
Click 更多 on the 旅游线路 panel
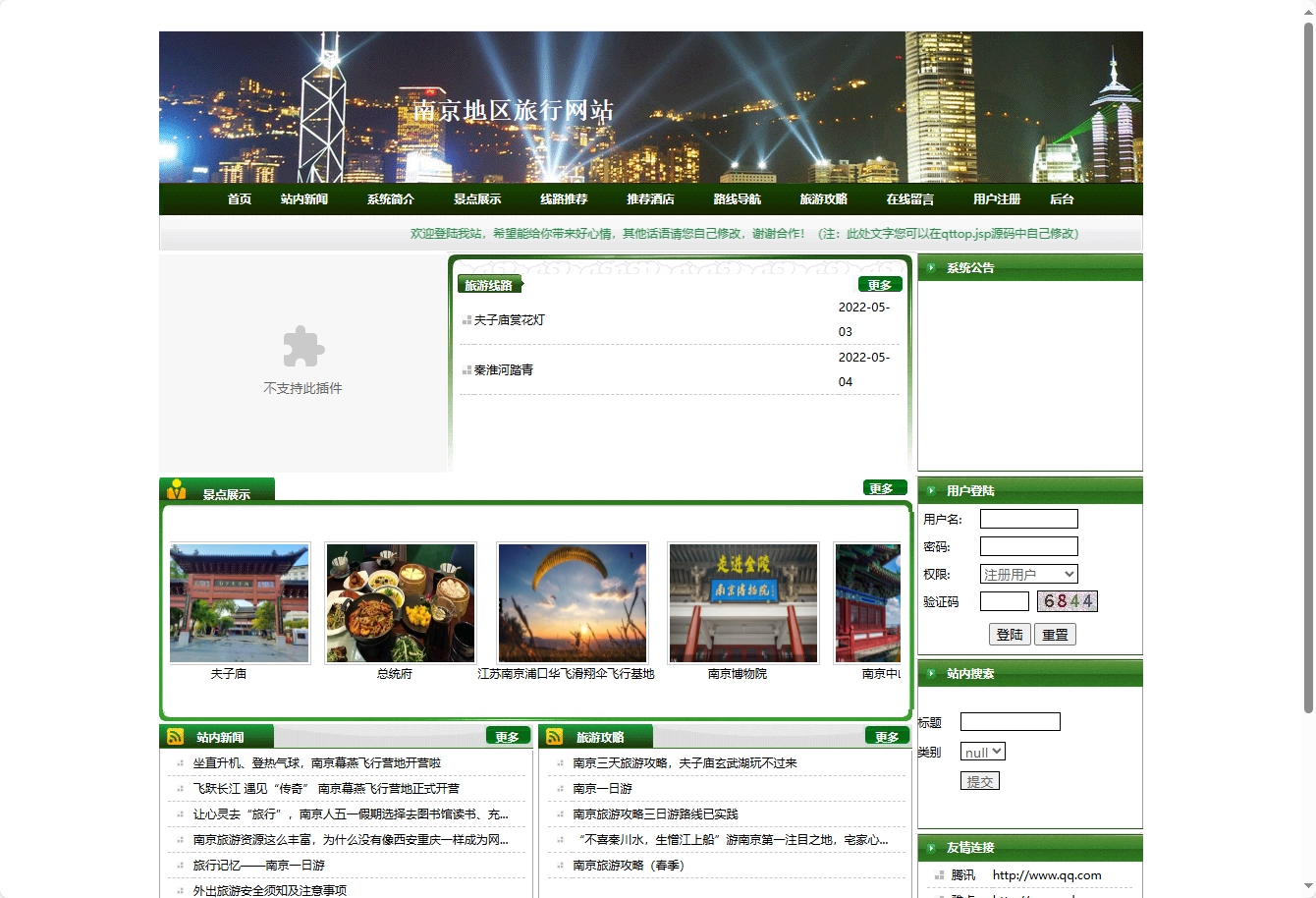879,284
